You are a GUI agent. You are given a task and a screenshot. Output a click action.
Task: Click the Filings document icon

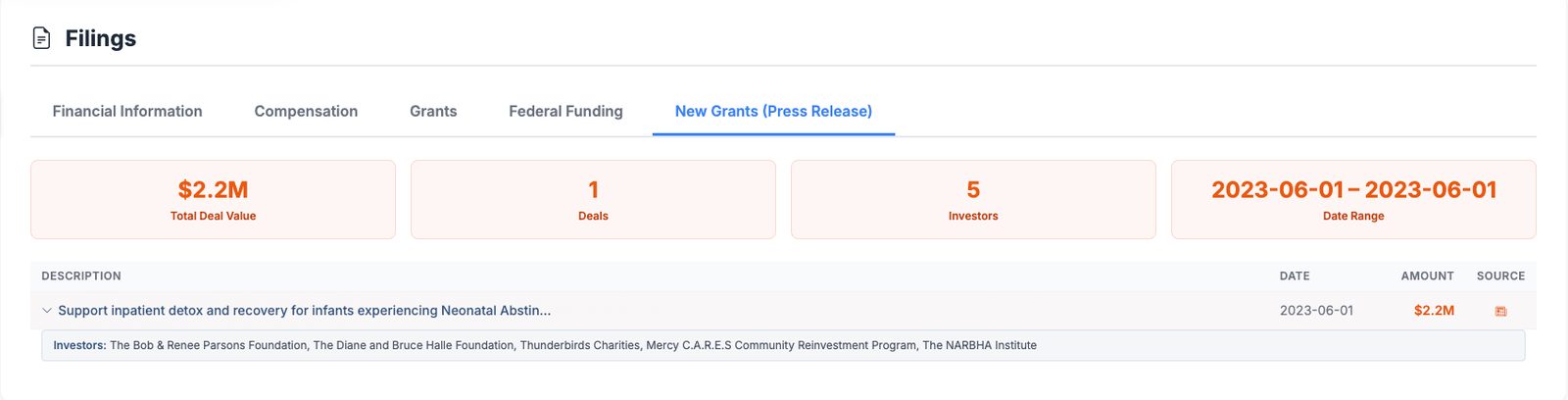point(41,38)
